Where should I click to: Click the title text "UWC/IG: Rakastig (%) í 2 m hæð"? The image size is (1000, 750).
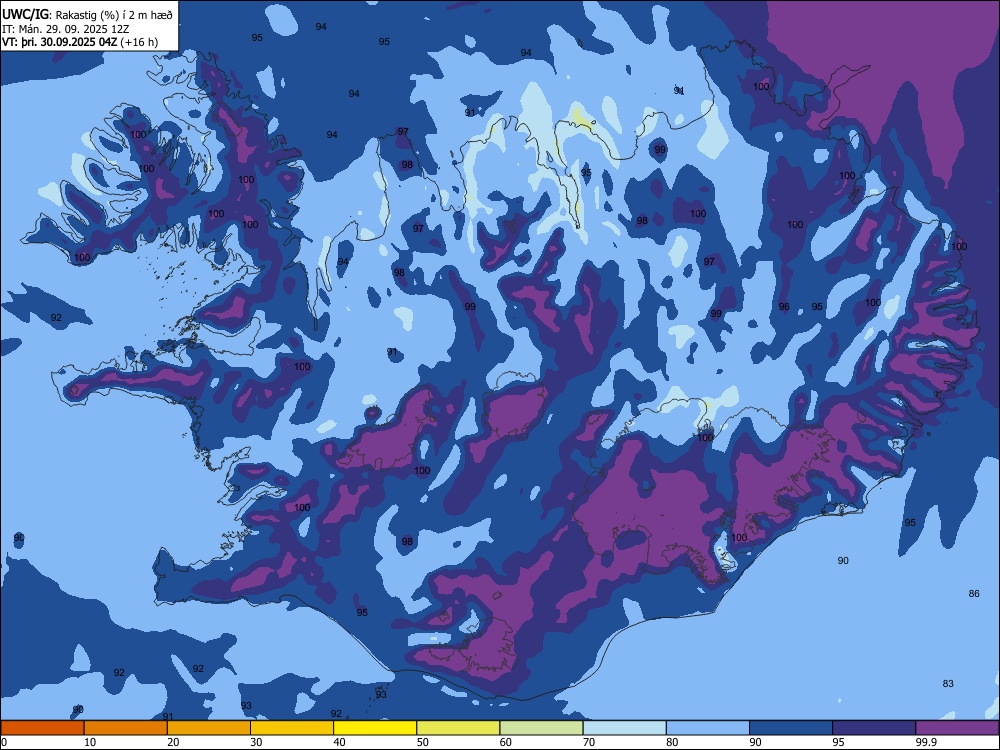[87, 15]
